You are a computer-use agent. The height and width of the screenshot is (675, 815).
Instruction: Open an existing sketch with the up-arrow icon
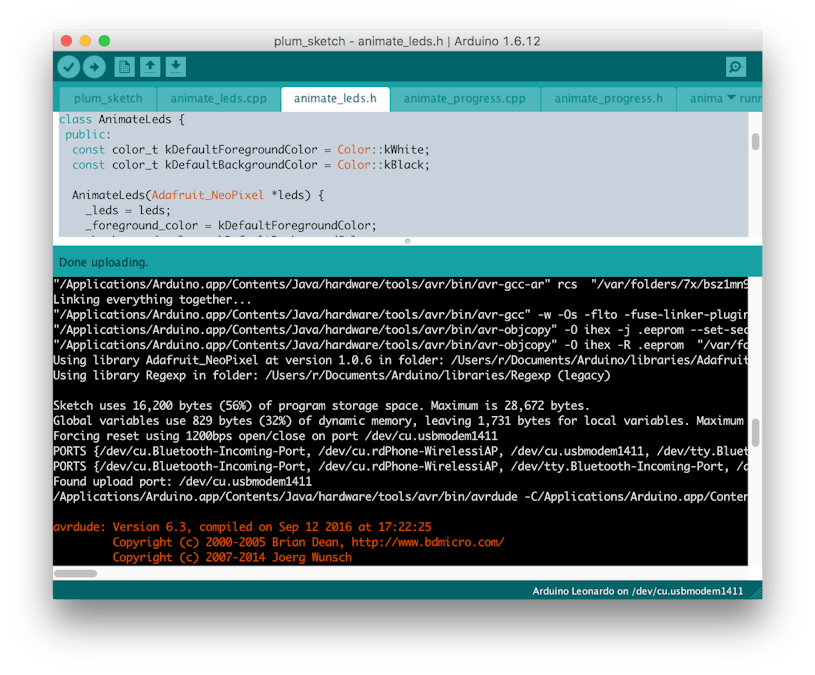pyautogui.click(x=150, y=67)
